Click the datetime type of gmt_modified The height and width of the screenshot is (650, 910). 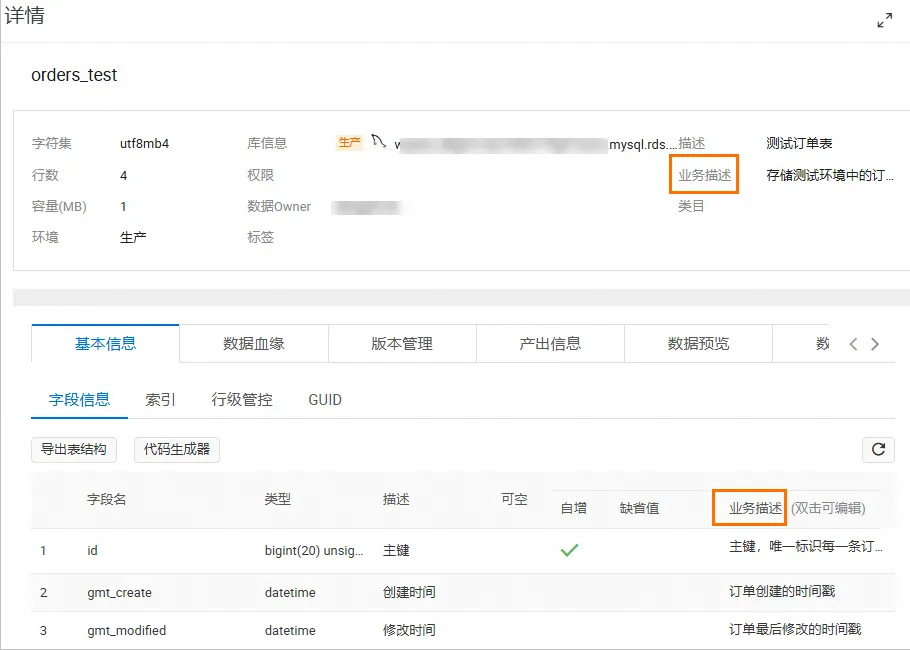pos(290,630)
